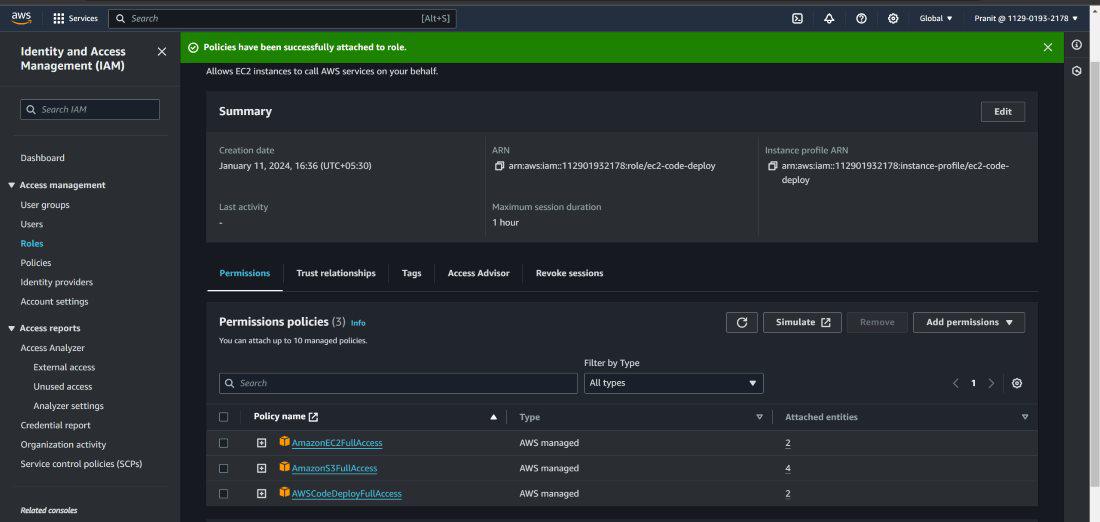
Task: Copy the role ARN
Action: [500, 166]
